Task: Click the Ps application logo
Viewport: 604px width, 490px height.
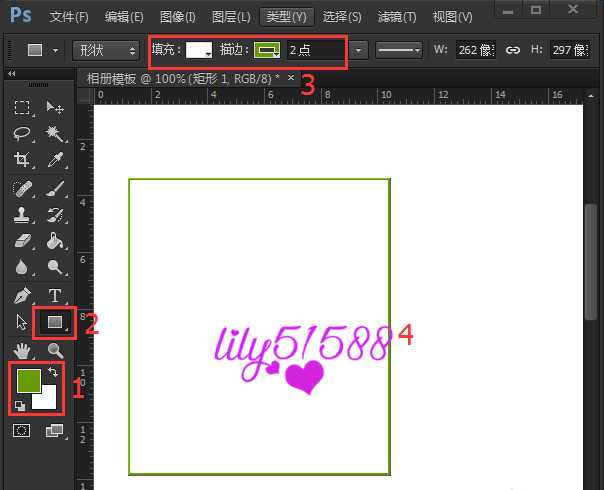Action: pos(21,15)
